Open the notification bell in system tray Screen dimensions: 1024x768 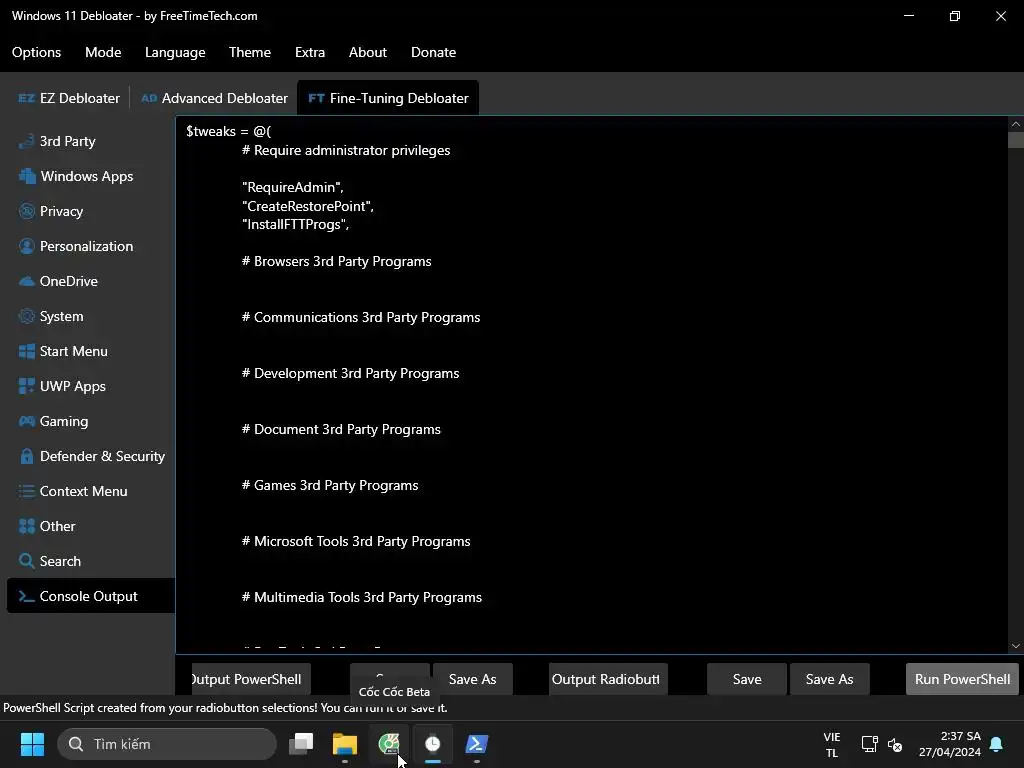(997, 744)
